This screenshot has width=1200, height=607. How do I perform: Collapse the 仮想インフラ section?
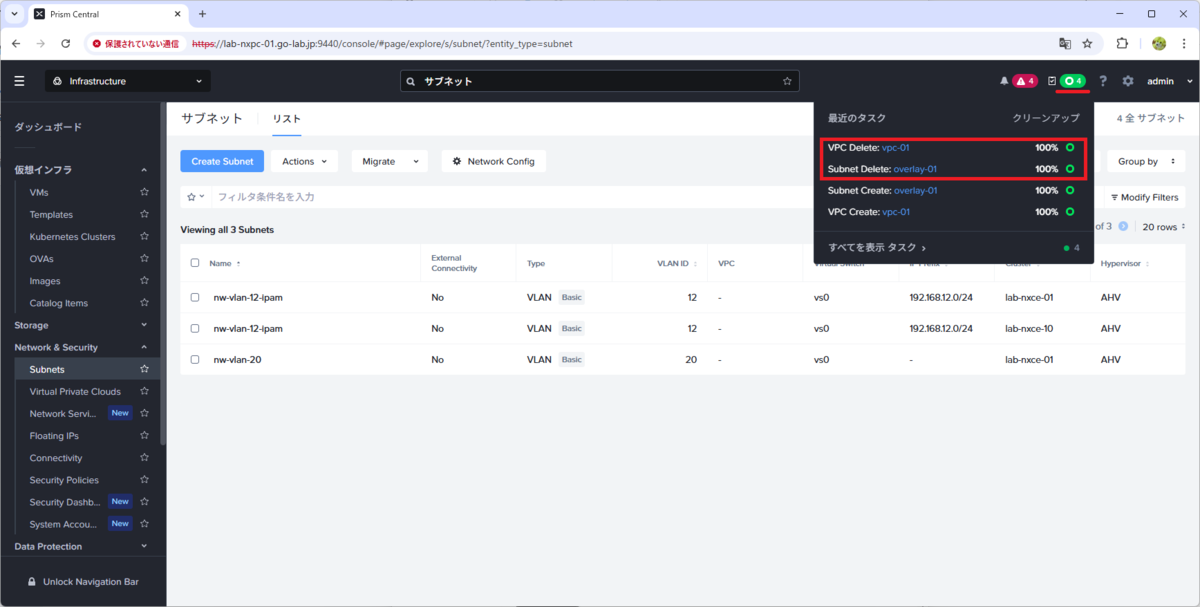pyautogui.click(x=144, y=170)
